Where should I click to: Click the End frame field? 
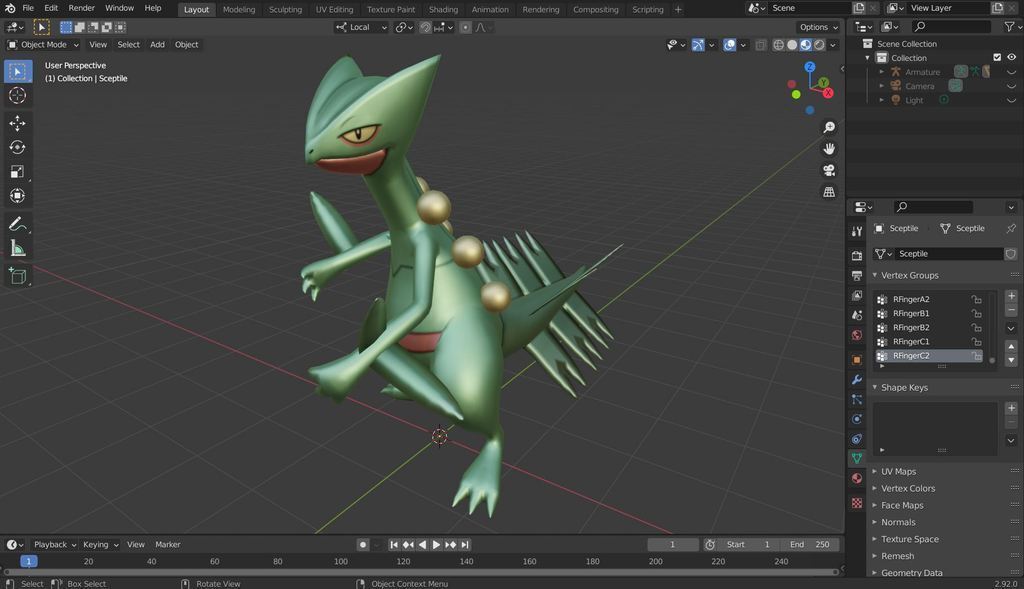809,545
